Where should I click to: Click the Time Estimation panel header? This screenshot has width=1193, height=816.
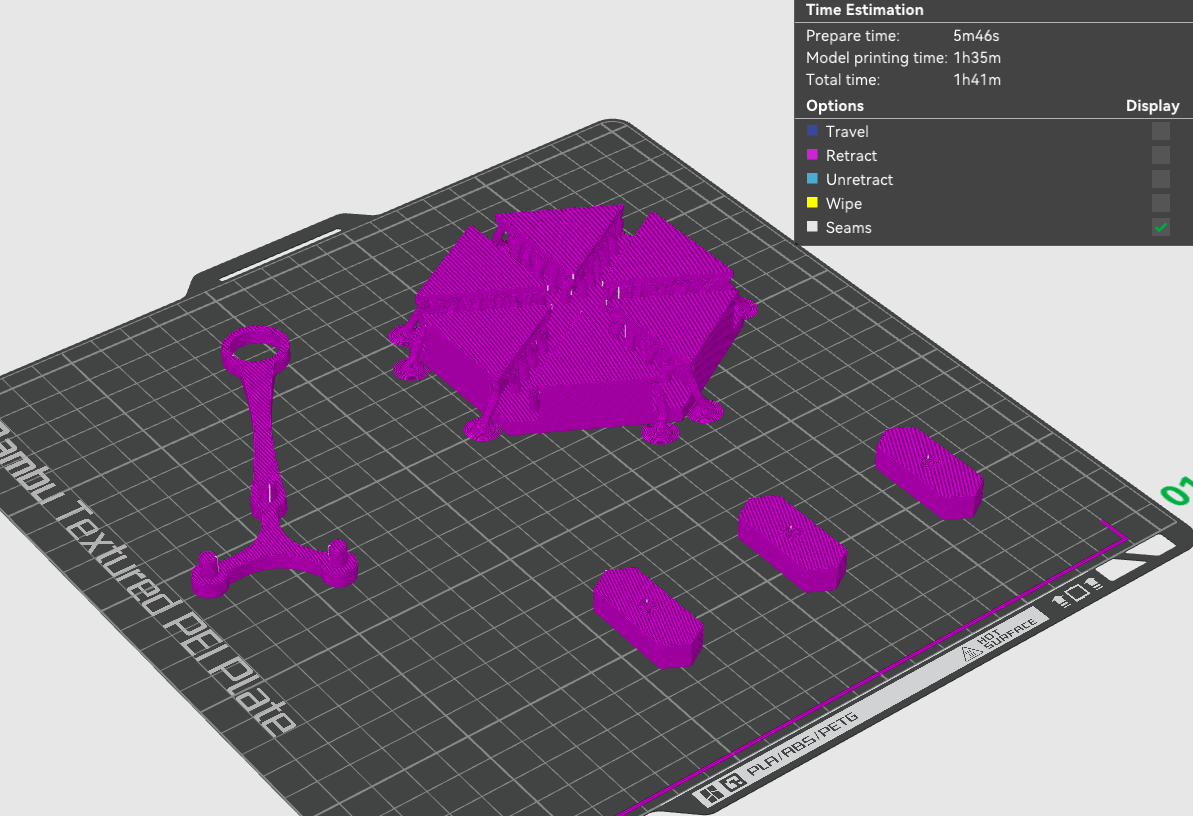point(864,10)
